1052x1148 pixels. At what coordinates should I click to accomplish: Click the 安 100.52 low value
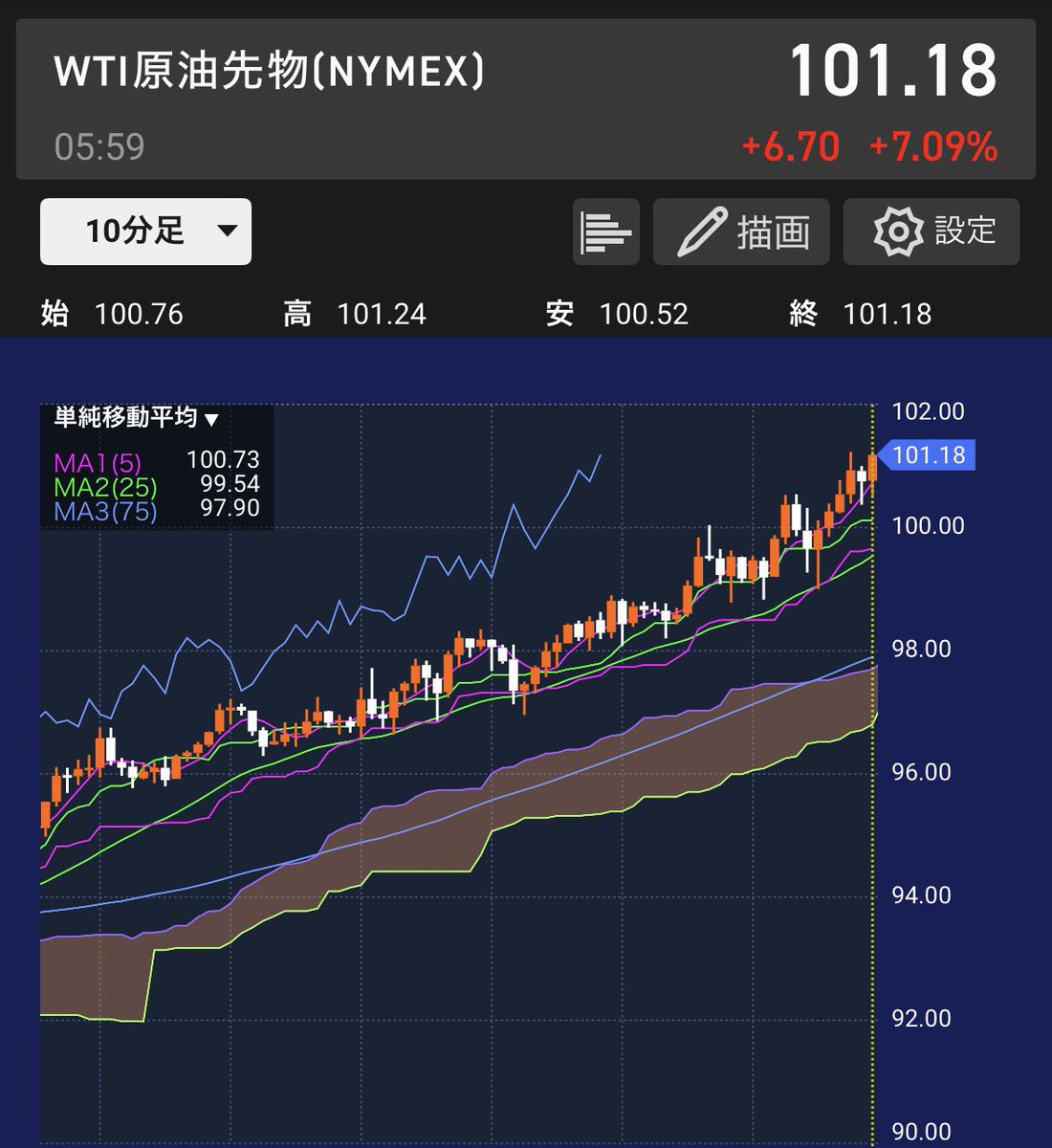click(x=617, y=314)
